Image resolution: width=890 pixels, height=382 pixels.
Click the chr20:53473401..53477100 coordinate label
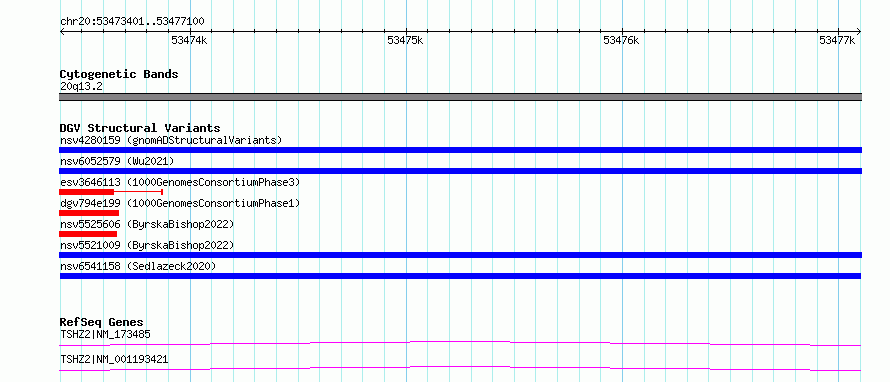coord(132,22)
